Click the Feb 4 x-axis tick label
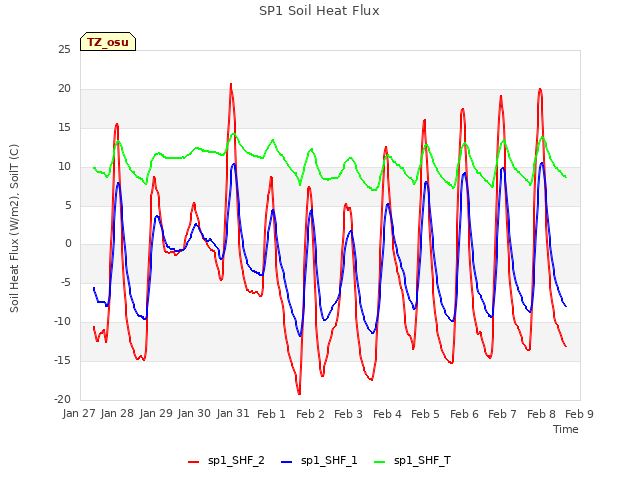 (x=387, y=414)
